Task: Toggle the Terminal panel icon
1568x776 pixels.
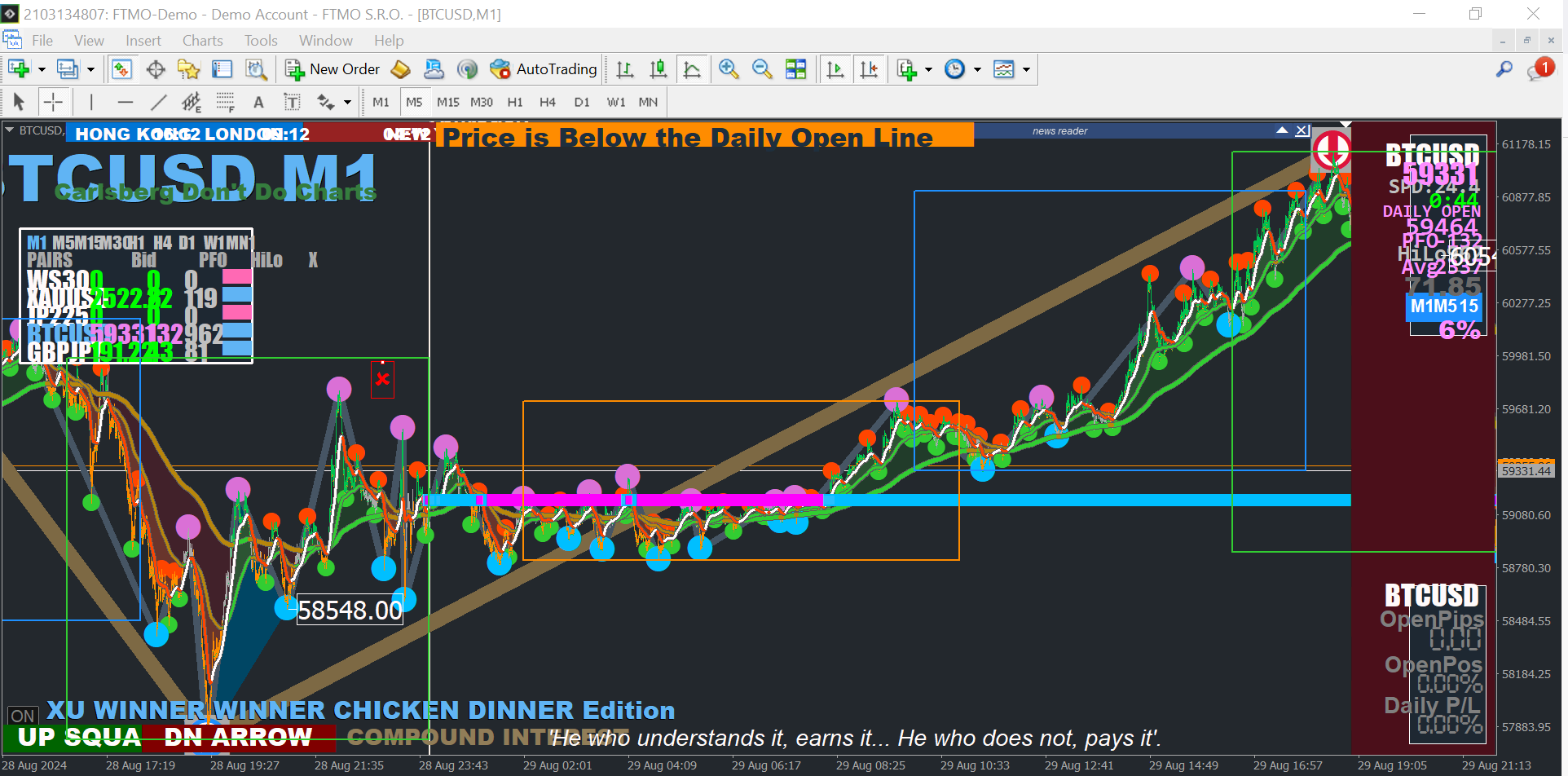Action: 222,69
